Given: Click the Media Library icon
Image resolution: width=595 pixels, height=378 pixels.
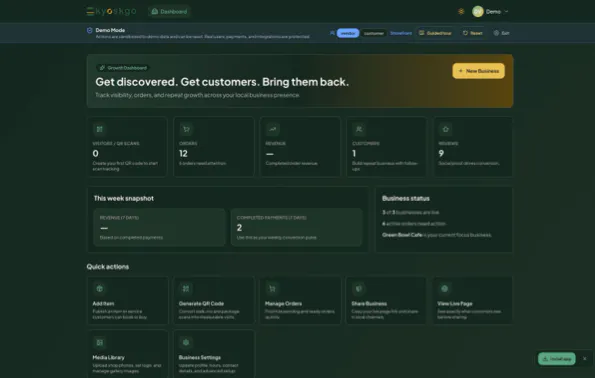Looking at the screenshot, I should pyautogui.click(x=99, y=343).
